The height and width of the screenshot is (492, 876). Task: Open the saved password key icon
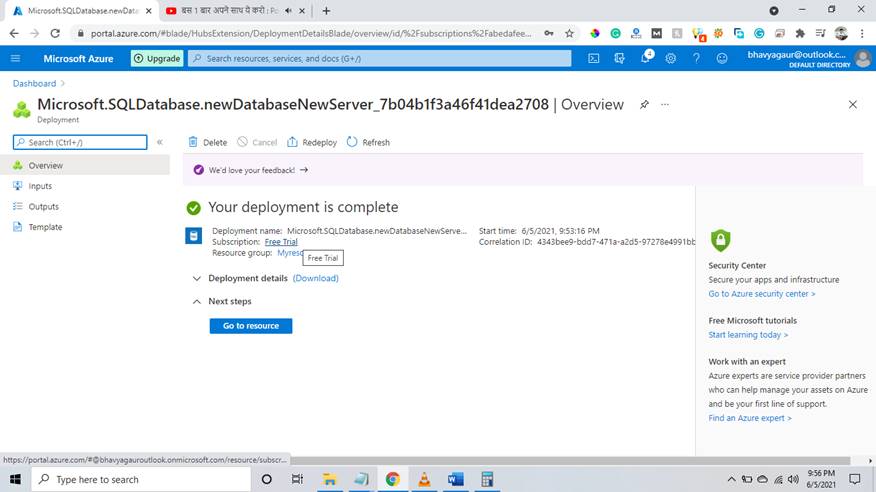pyautogui.click(x=549, y=34)
